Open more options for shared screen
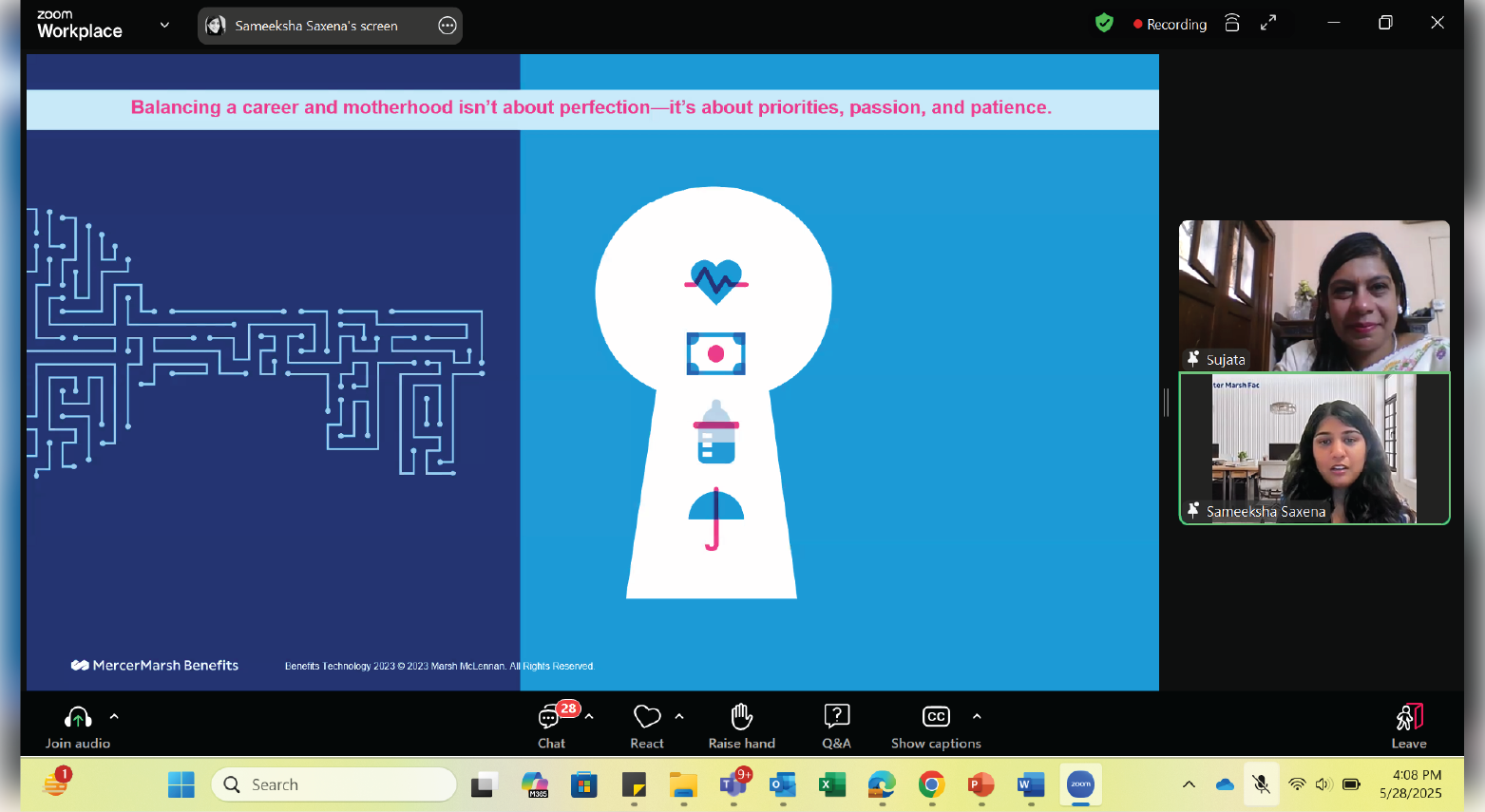Image resolution: width=1485 pixels, height=812 pixels. click(447, 26)
